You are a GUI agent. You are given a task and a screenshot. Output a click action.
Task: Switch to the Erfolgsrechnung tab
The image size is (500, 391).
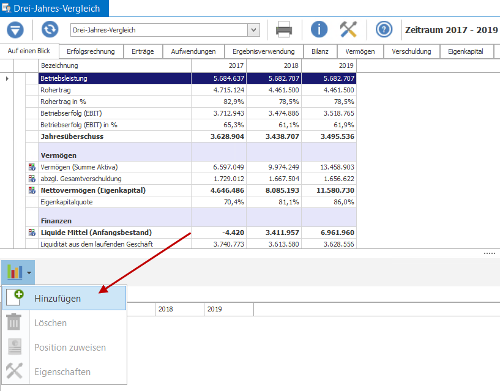tap(91, 52)
